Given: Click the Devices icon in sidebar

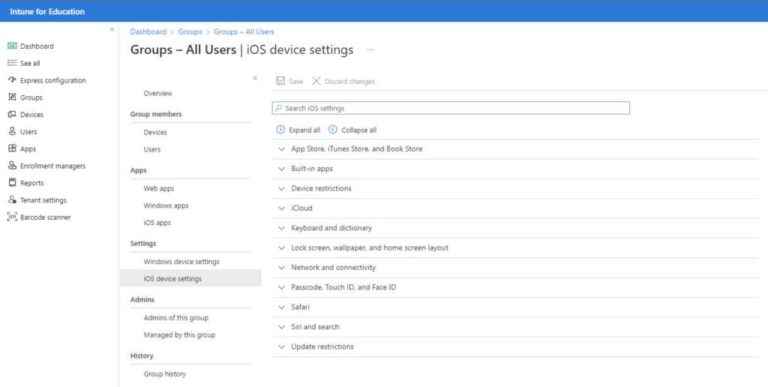Looking at the screenshot, I should [12, 114].
